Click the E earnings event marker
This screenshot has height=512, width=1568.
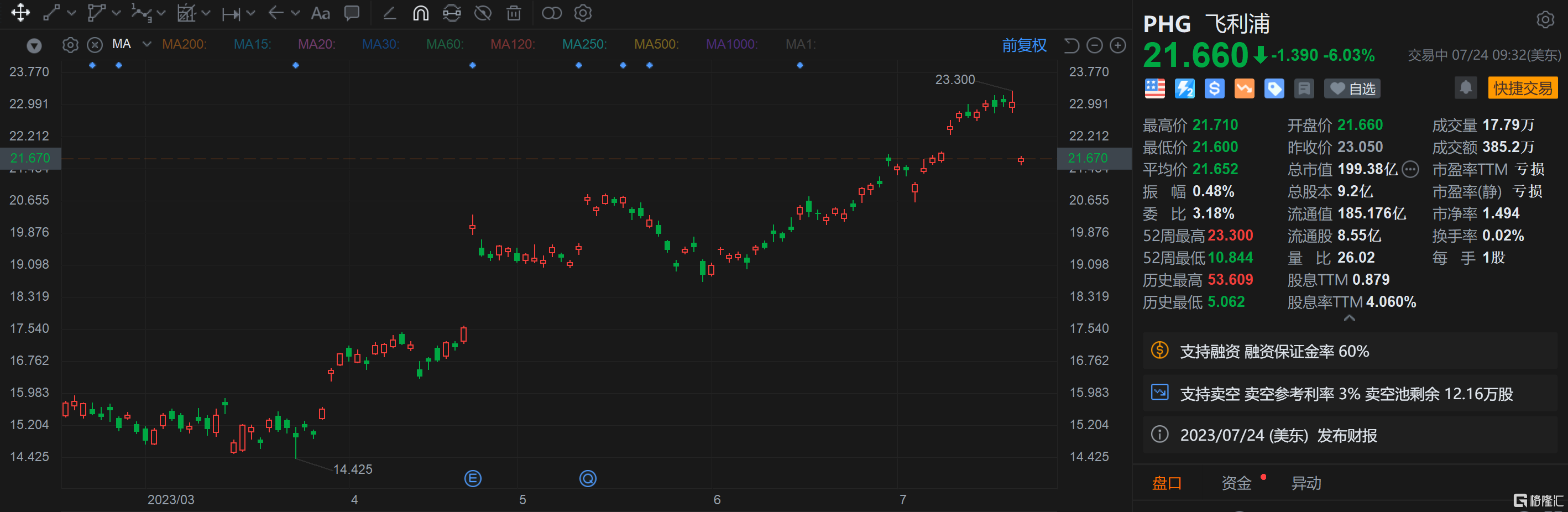[x=473, y=478]
